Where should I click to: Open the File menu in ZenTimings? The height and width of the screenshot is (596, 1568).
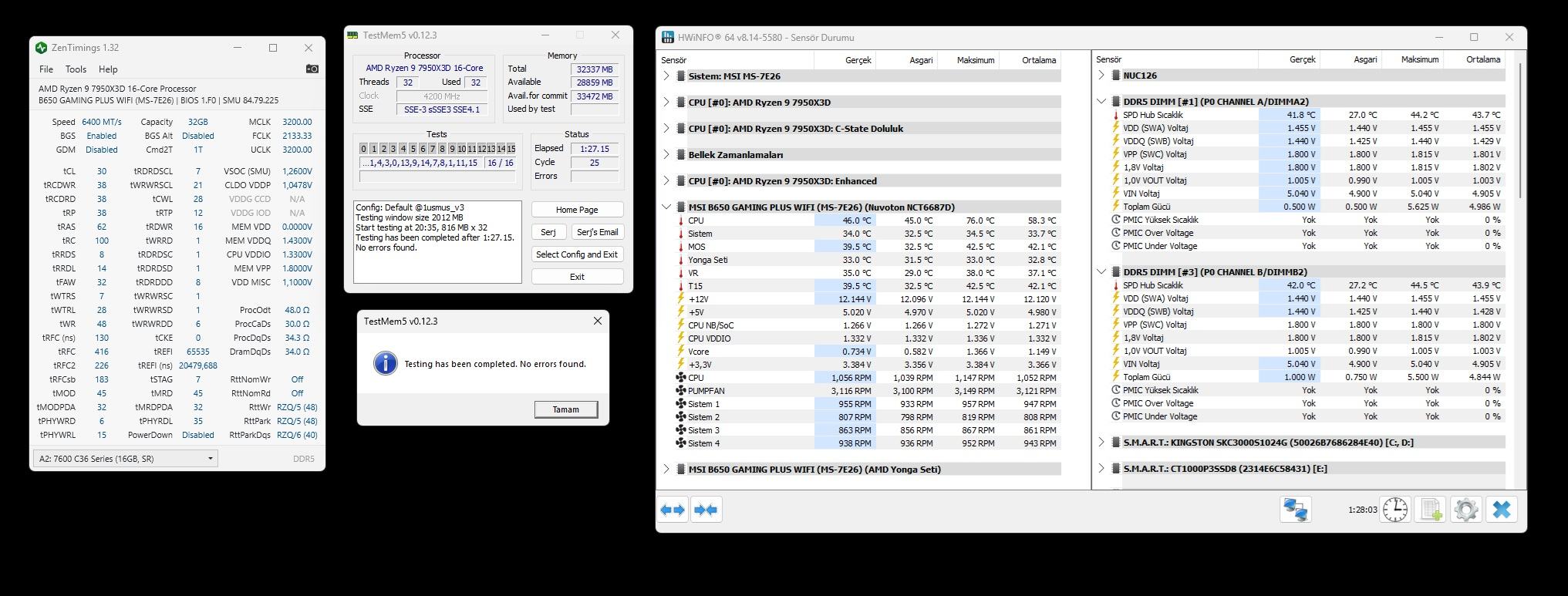tap(46, 69)
